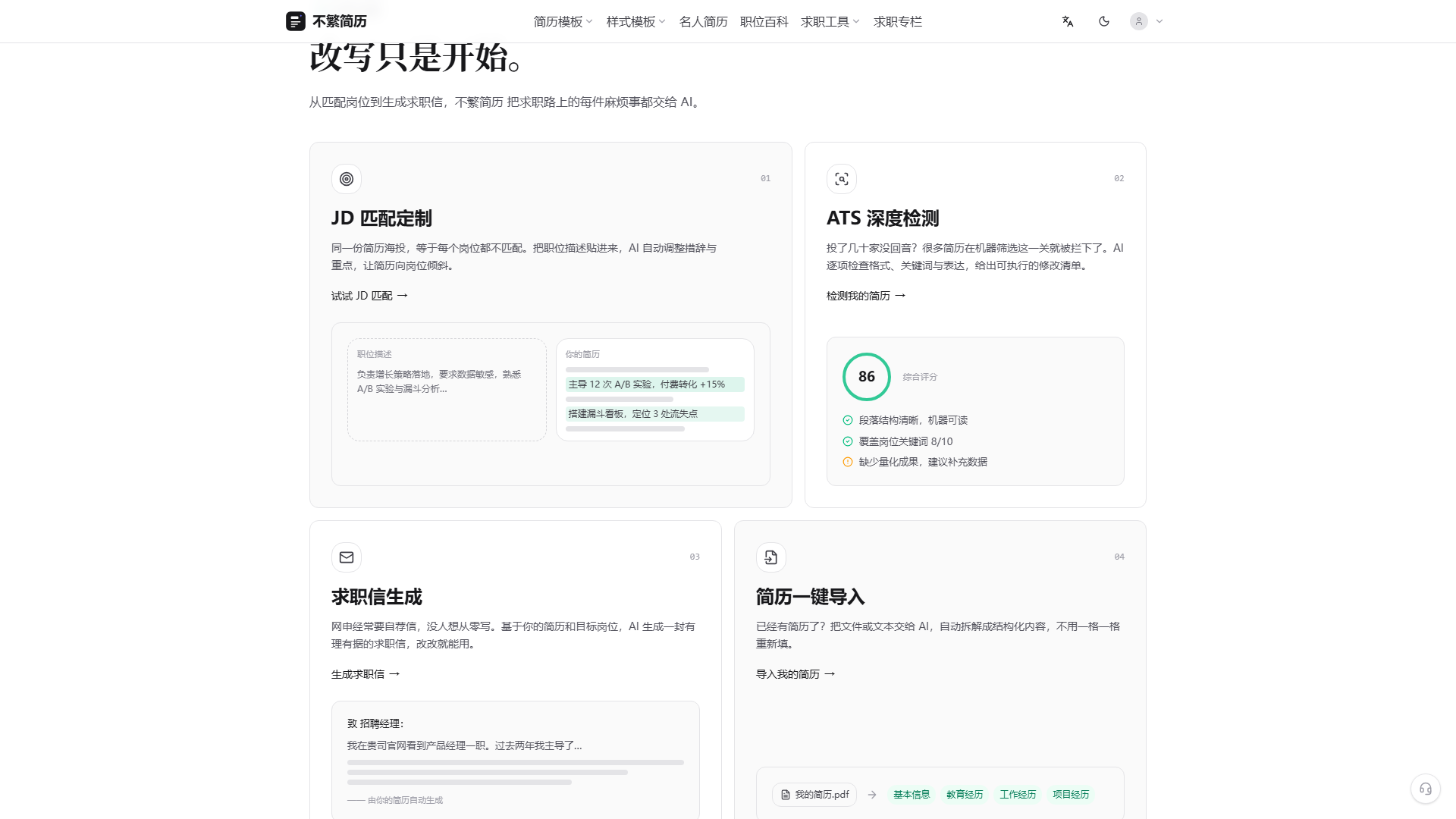The height and width of the screenshot is (819, 1456).
Task: Follow the 导入我的简历 link
Action: coord(795,674)
